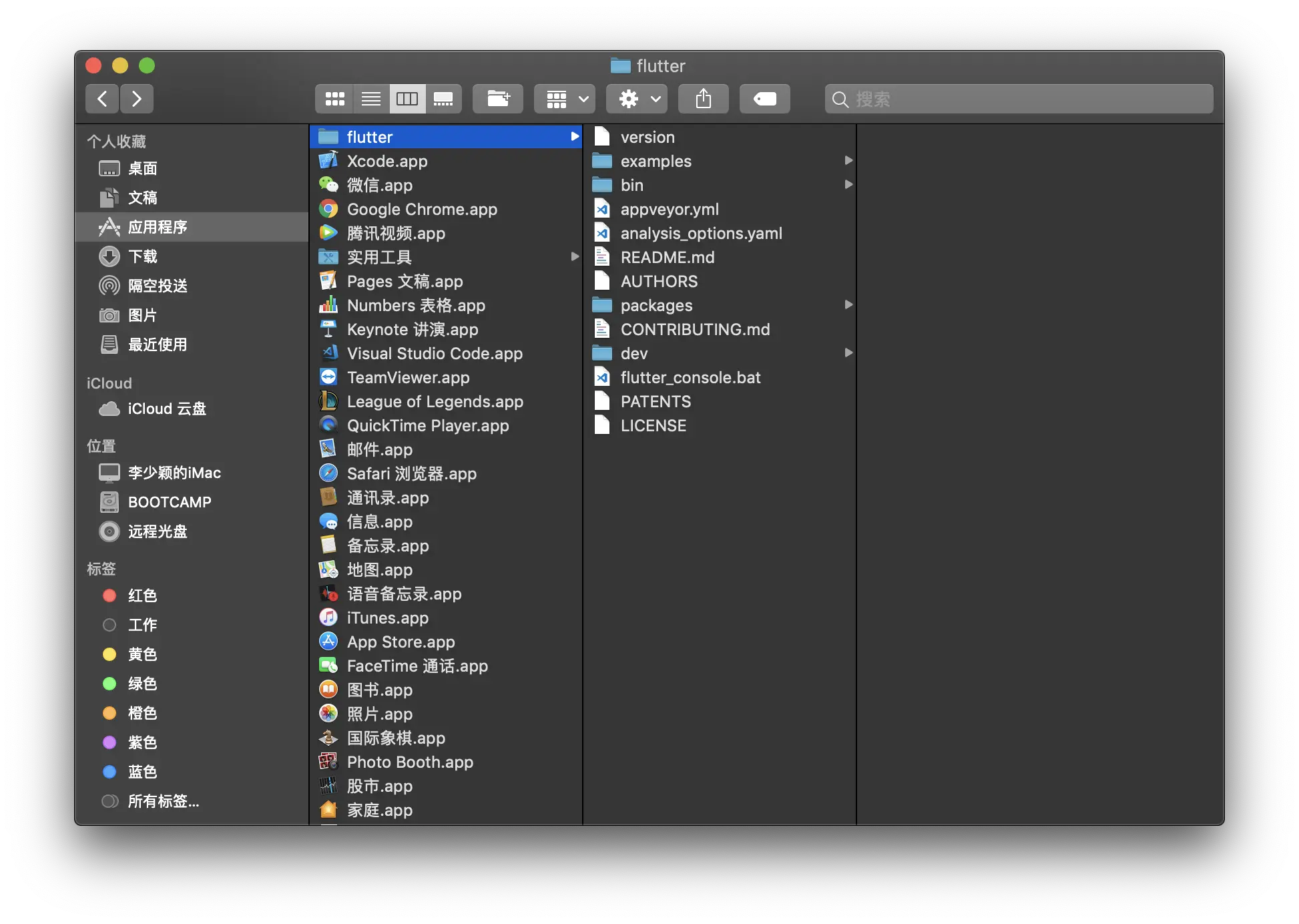Screen dimensions: 1299x924
Task: Open Visual Studio Code.app icon
Action: click(x=328, y=353)
